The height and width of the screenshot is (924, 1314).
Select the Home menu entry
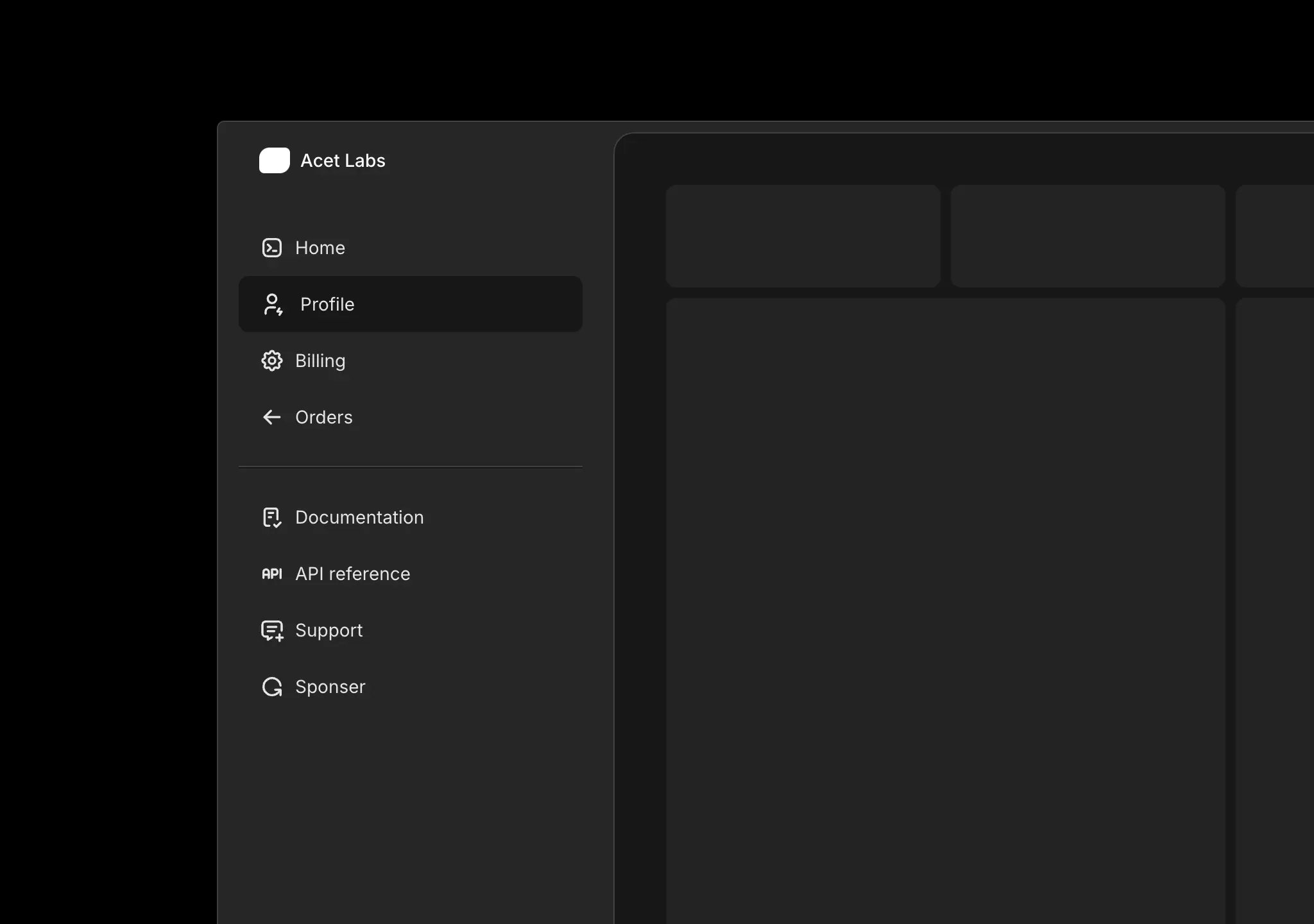[x=320, y=248]
